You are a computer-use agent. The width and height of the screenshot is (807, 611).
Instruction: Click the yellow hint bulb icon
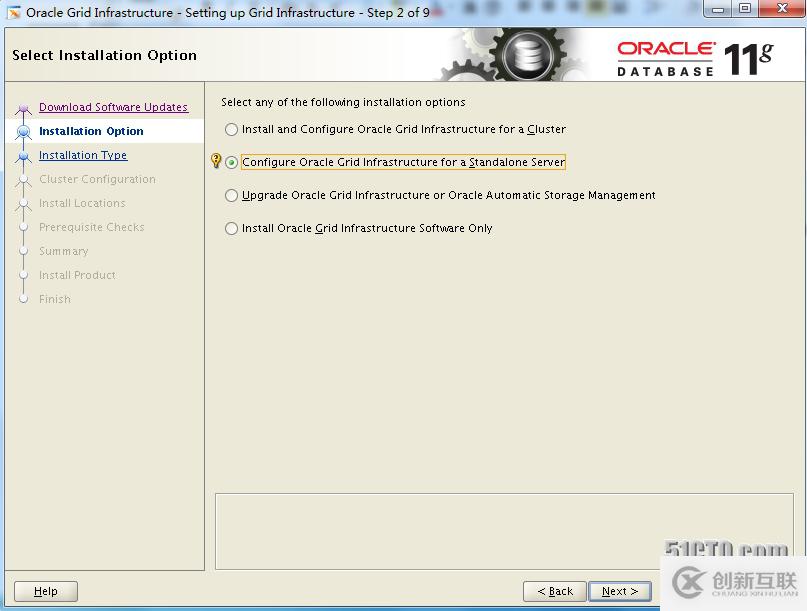pos(216,161)
